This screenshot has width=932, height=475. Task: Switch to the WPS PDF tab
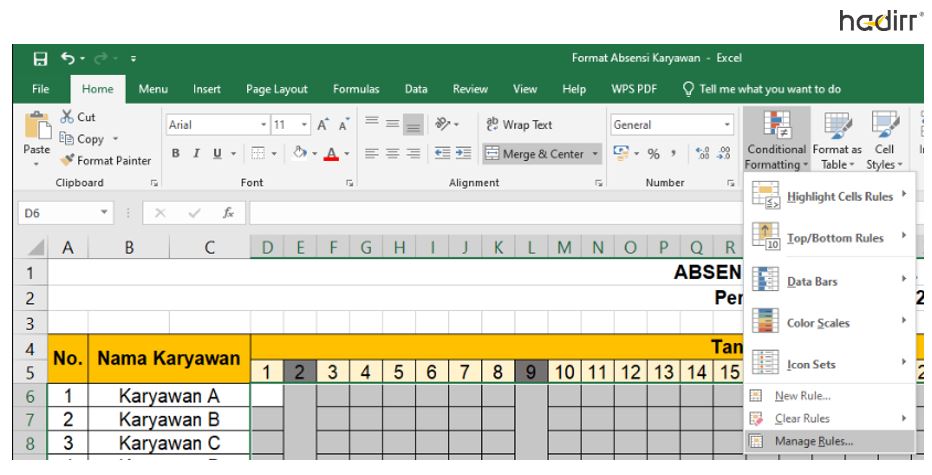(x=634, y=89)
